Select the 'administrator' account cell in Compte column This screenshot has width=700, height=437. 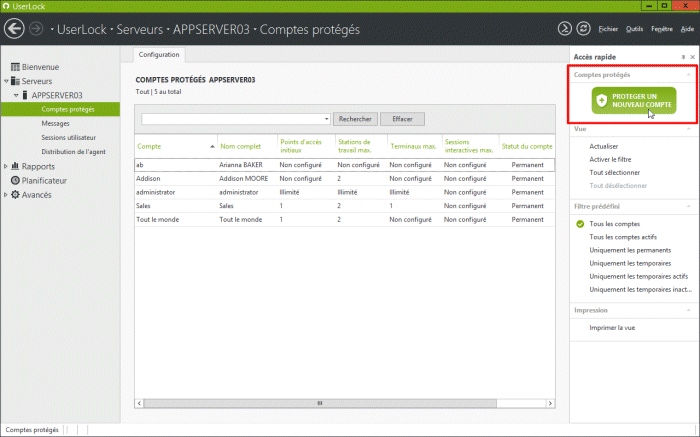(155, 192)
